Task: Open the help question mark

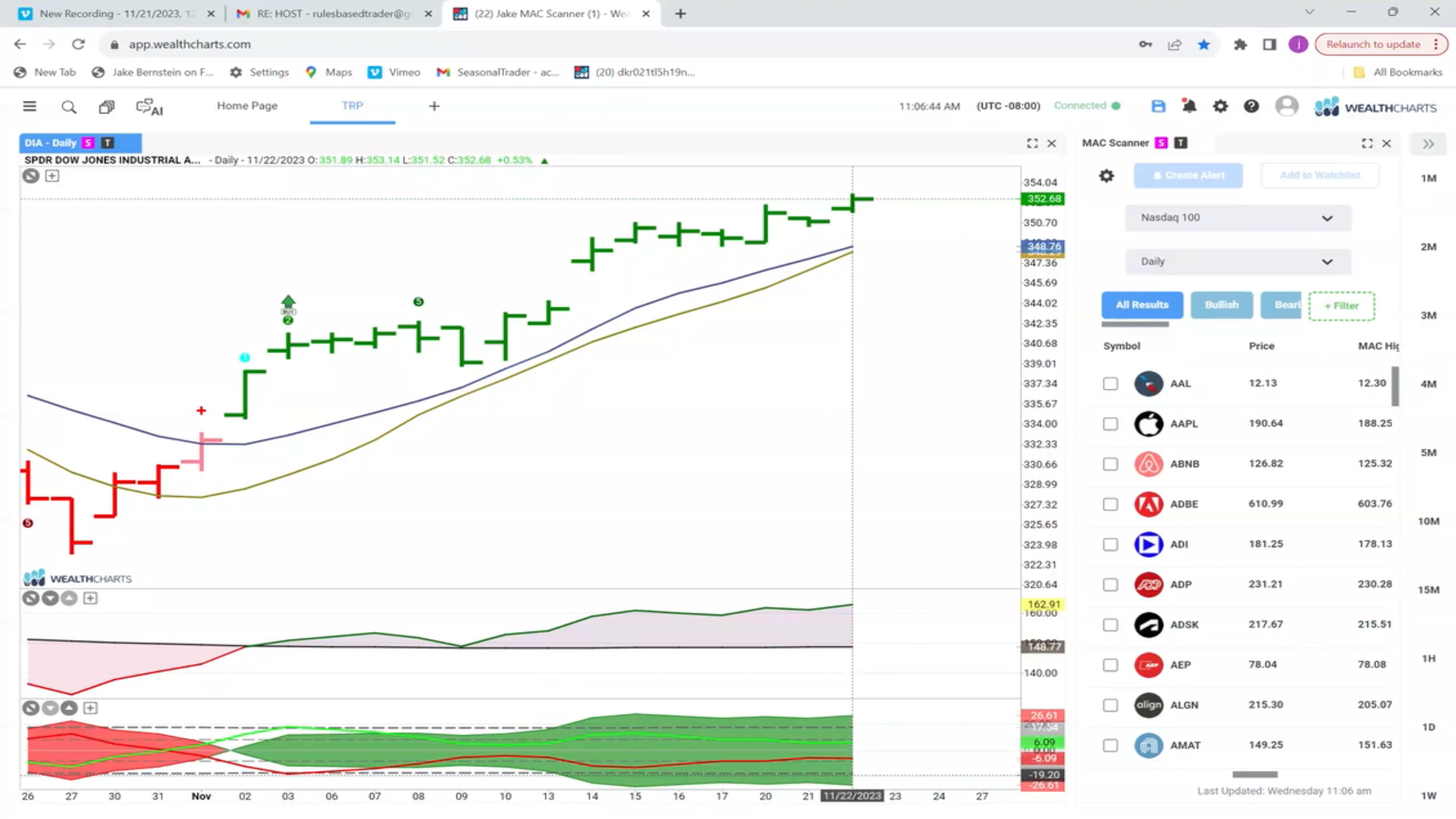Action: (x=1251, y=106)
